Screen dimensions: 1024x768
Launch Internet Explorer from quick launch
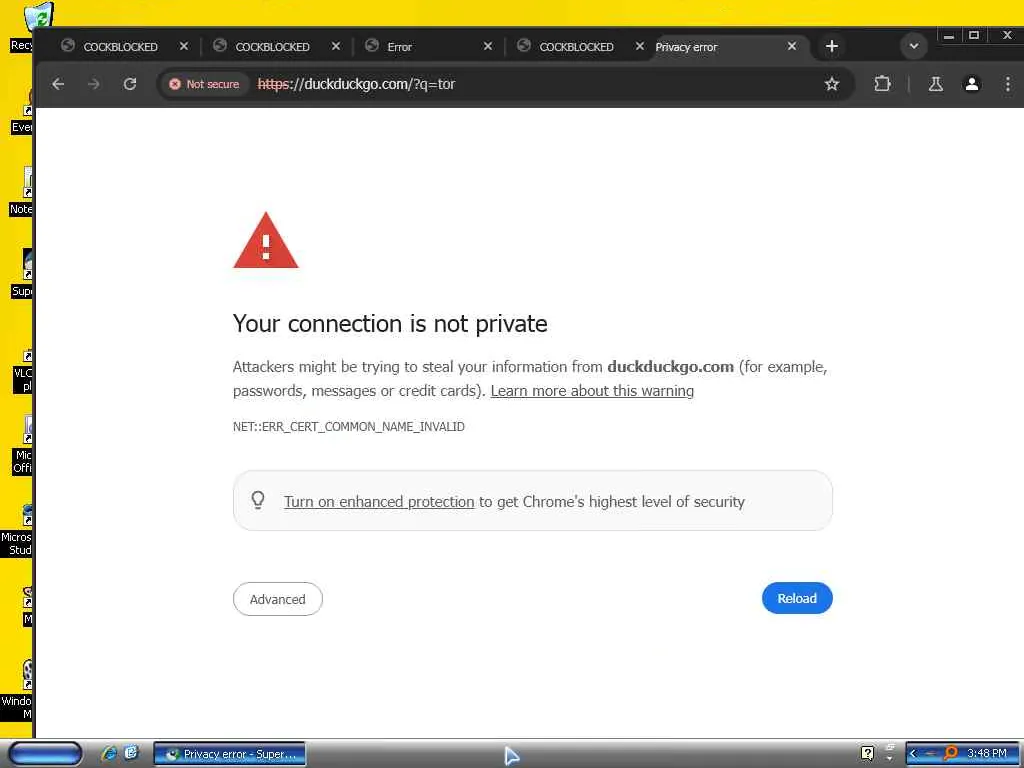pyautogui.click(x=108, y=754)
